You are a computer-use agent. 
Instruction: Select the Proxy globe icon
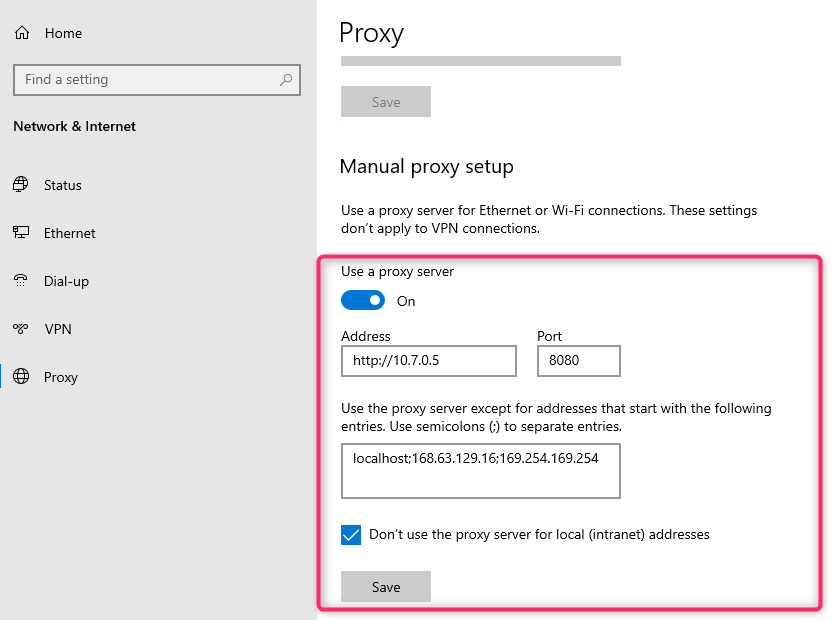[21, 377]
